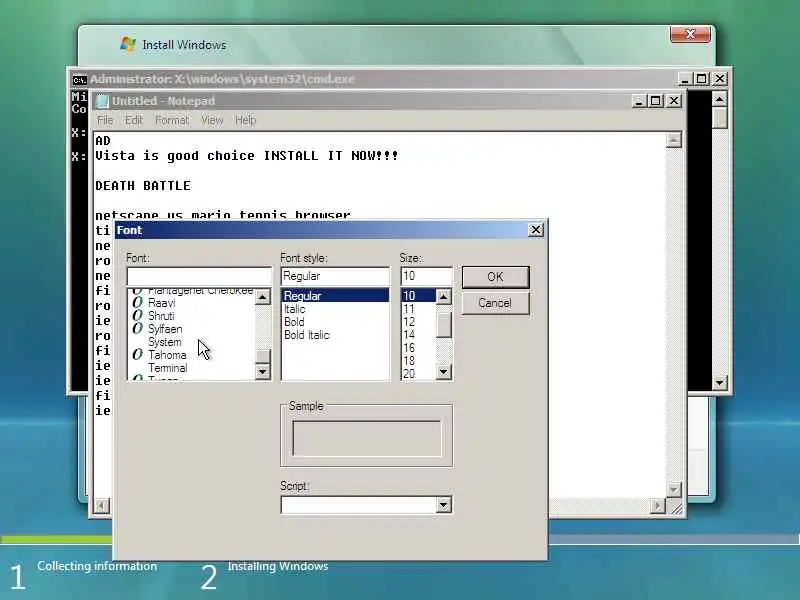
Task: Click font list scroll up arrow
Action: point(263,297)
